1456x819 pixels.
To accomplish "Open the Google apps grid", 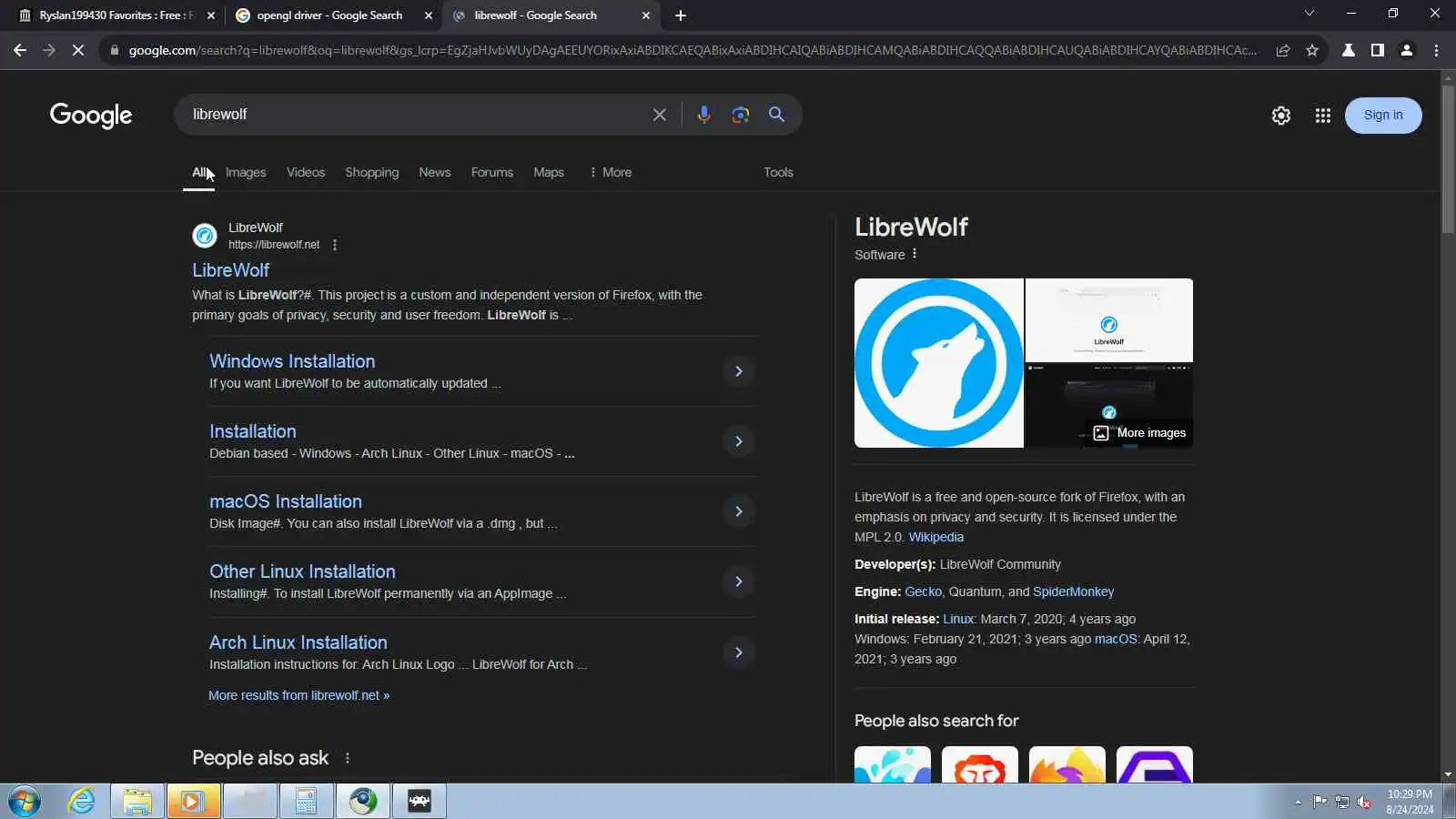I will point(1323,116).
